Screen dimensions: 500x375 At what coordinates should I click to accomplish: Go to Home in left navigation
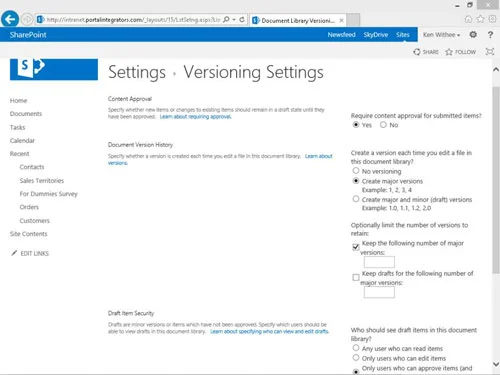19,101
